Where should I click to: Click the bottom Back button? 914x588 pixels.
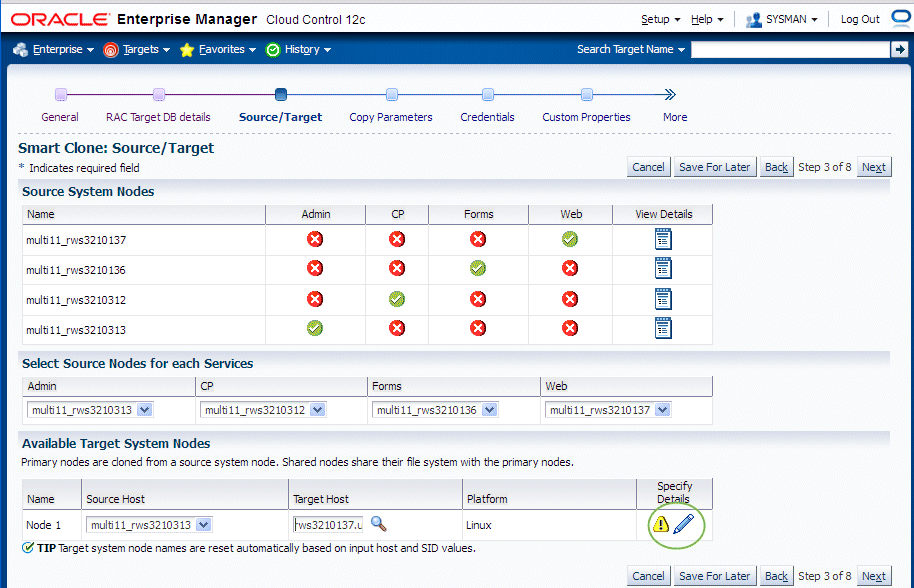(x=776, y=576)
